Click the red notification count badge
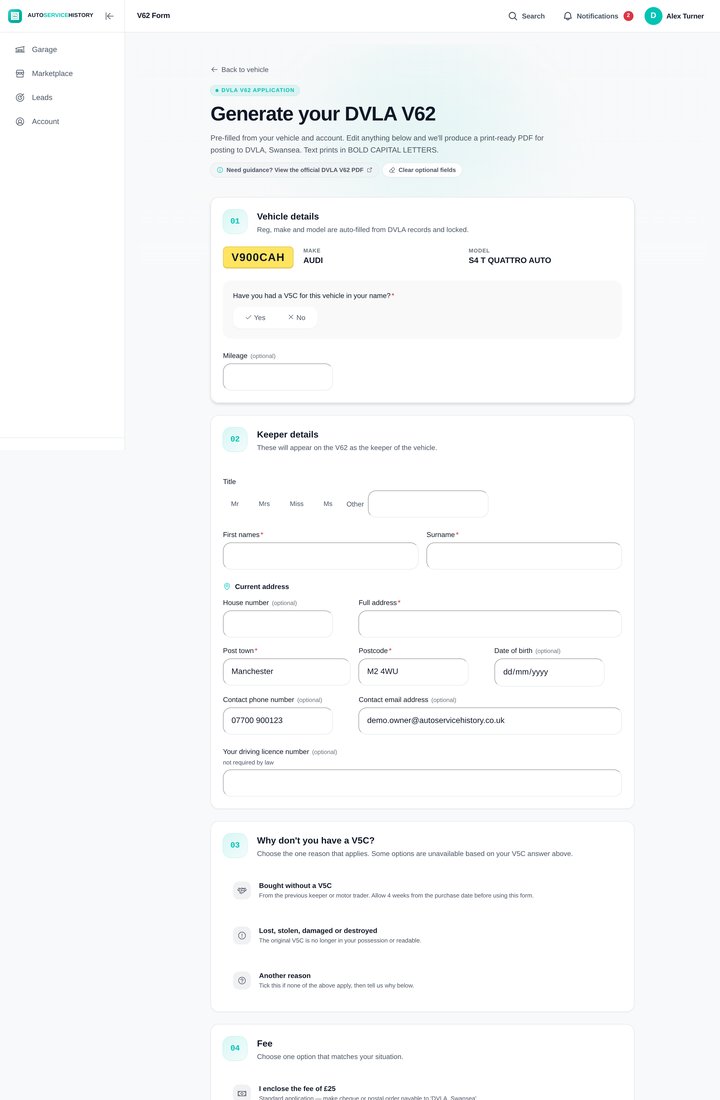Screen dimensions: 720x1100 [x=628, y=15]
